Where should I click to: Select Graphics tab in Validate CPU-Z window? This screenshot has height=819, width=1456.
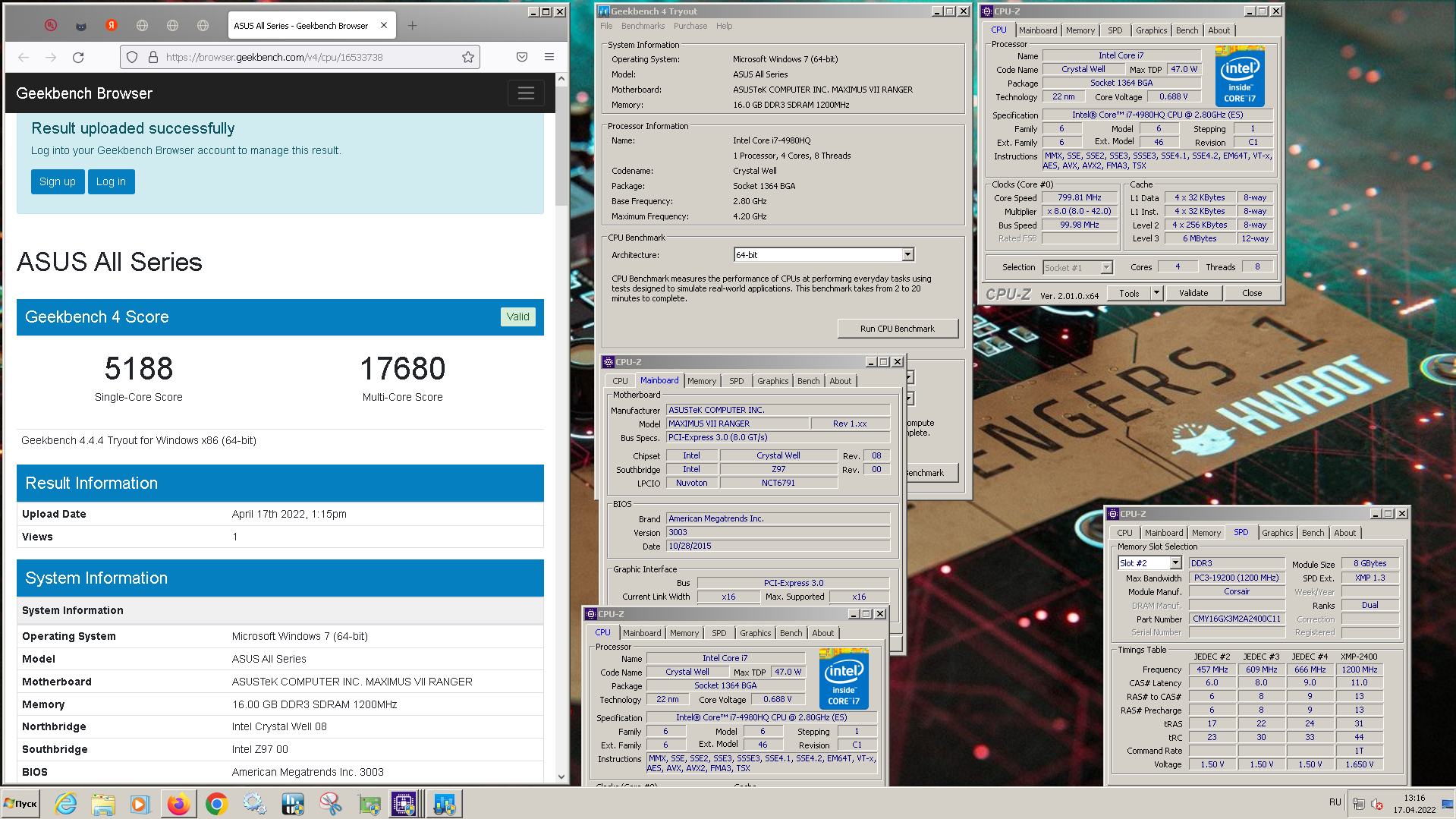(x=1151, y=30)
